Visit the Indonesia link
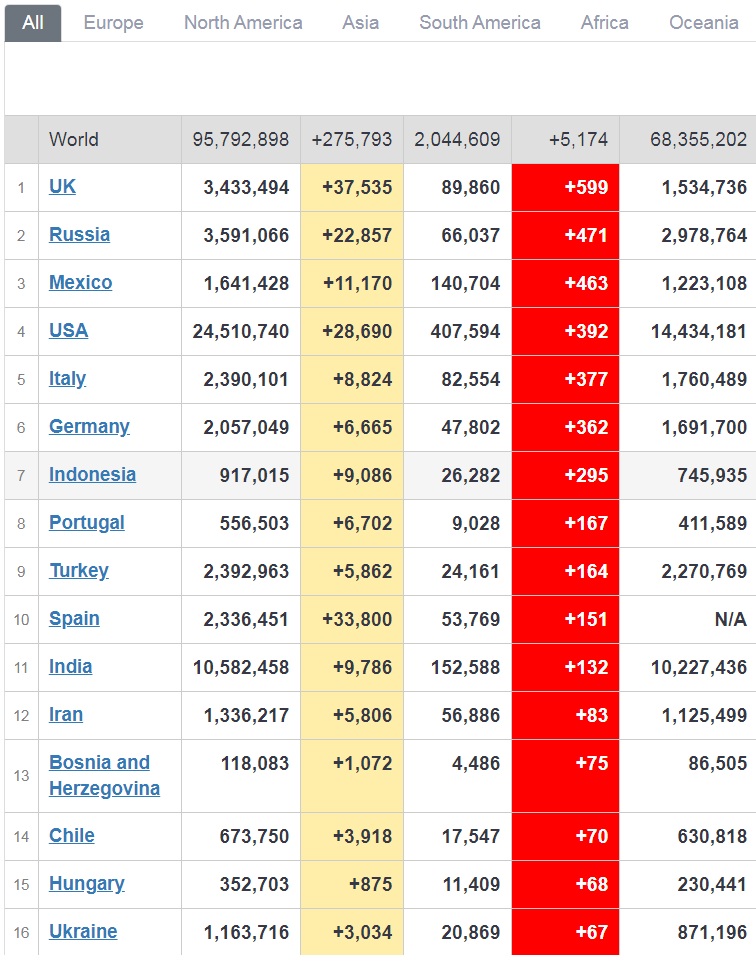 92,475
